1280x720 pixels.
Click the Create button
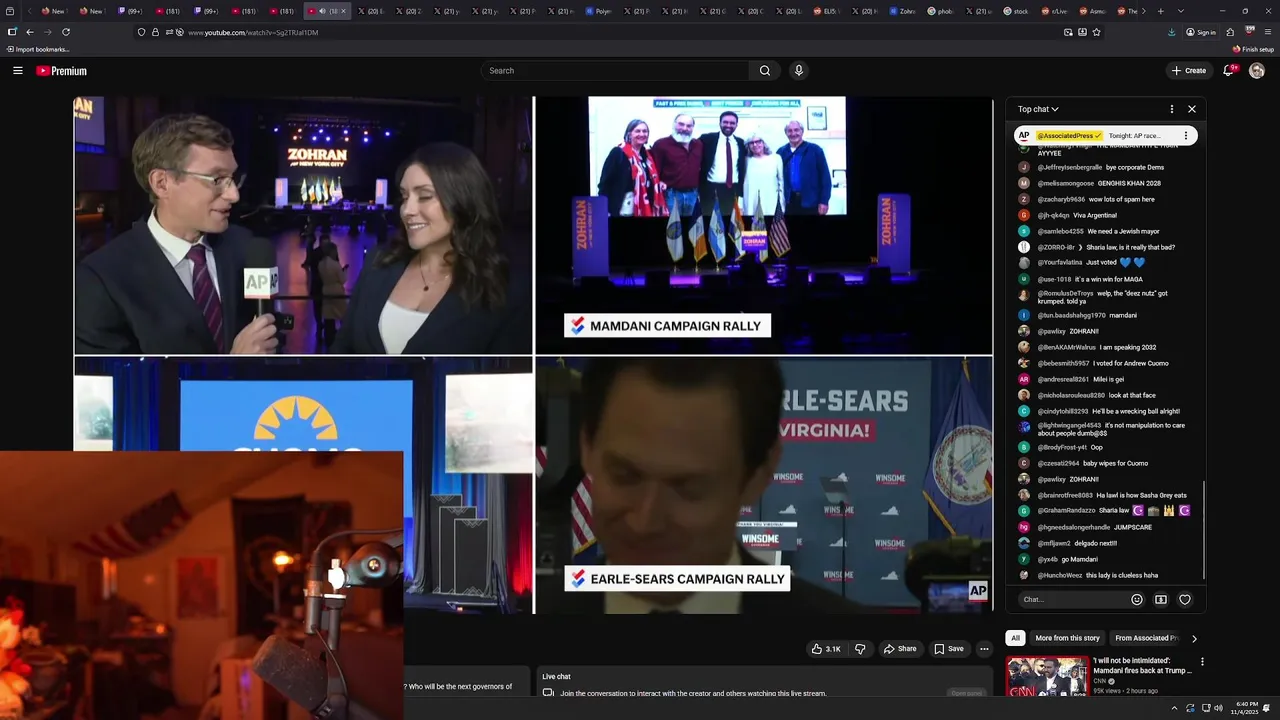(x=1189, y=71)
